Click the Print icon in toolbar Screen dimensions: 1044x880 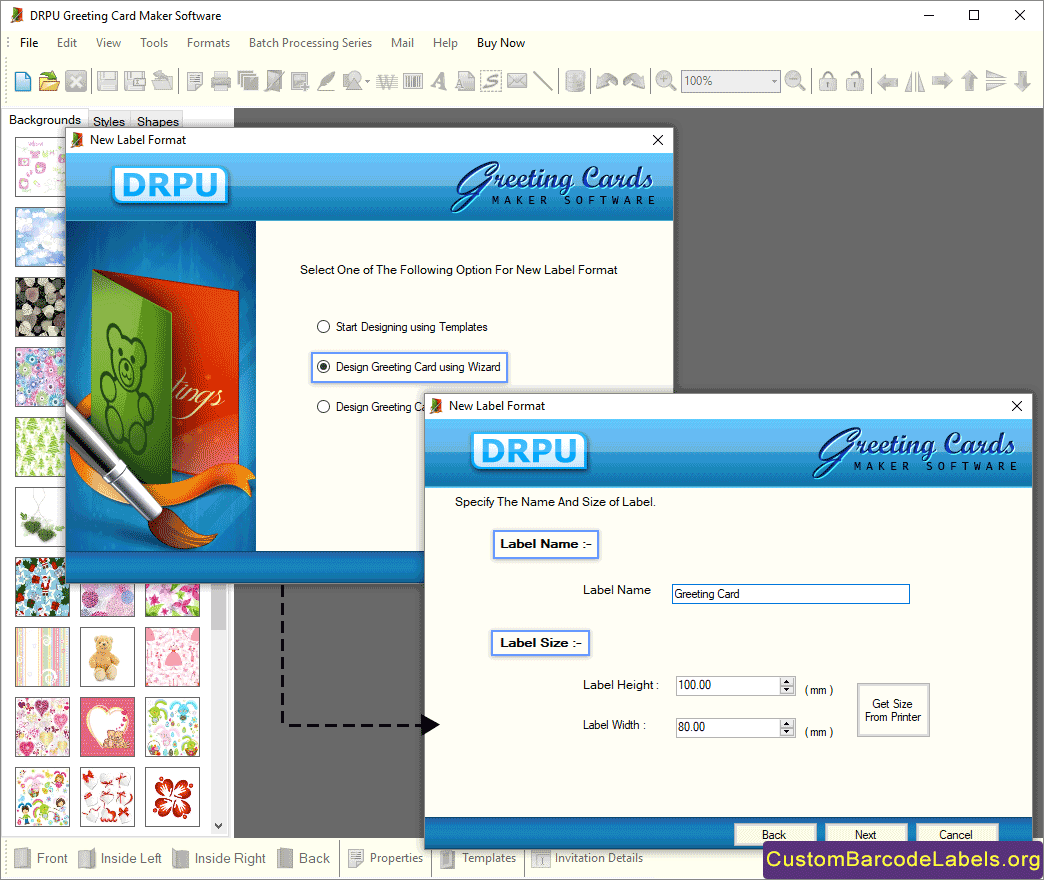tap(221, 81)
